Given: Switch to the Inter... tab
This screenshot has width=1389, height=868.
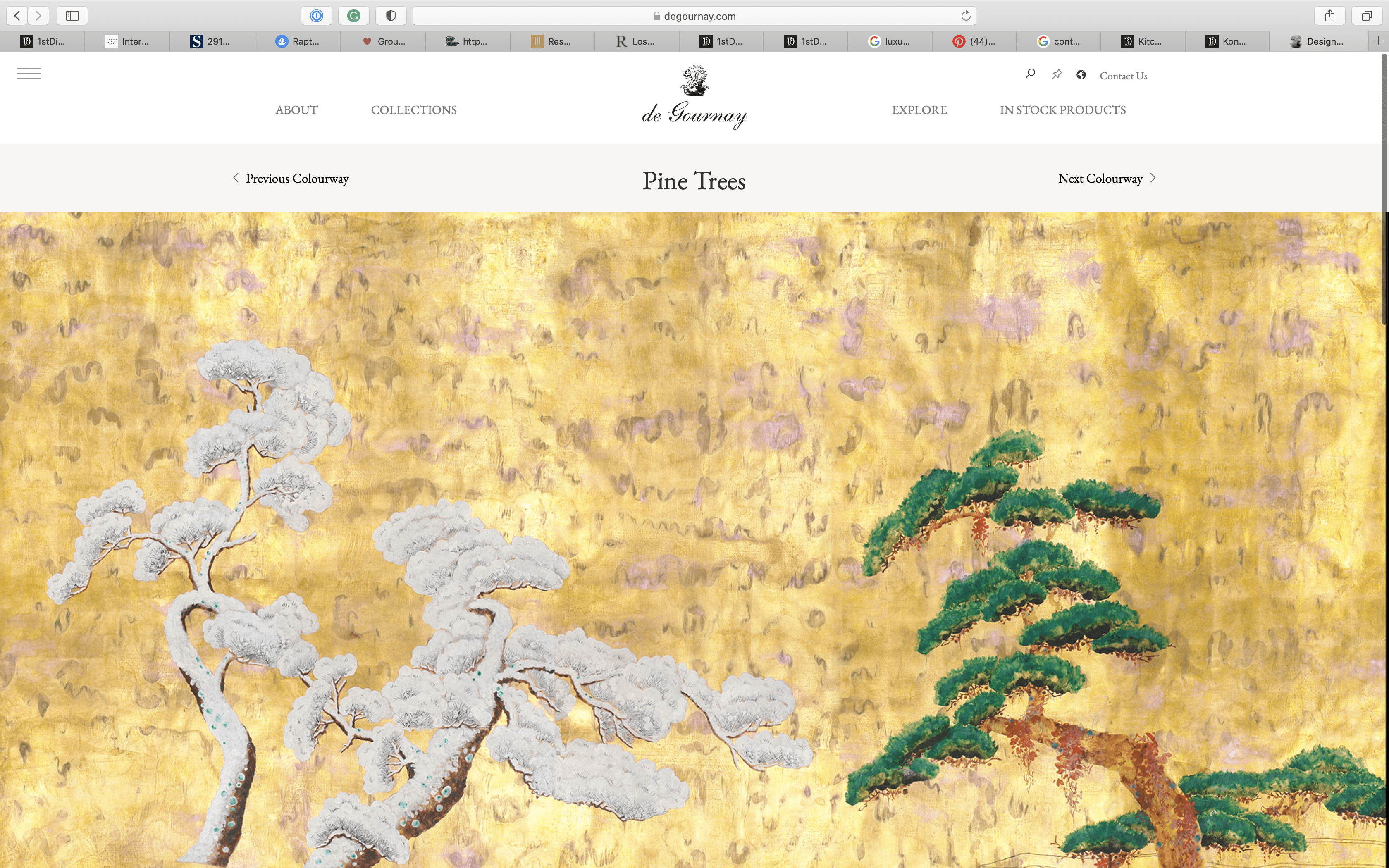Looking at the screenshot, I should (127, 41).
